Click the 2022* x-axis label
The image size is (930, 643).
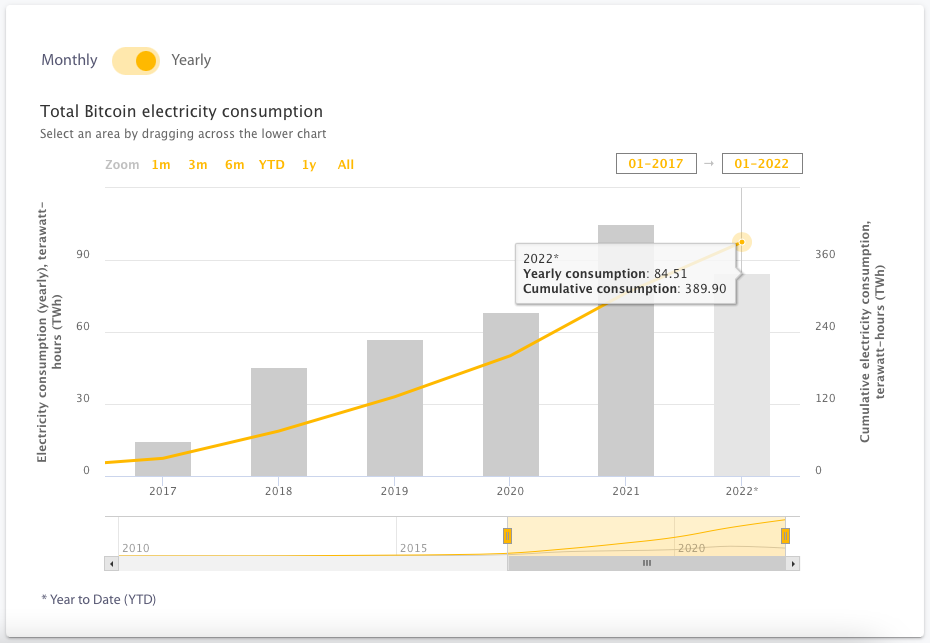(x=742, y=491)
